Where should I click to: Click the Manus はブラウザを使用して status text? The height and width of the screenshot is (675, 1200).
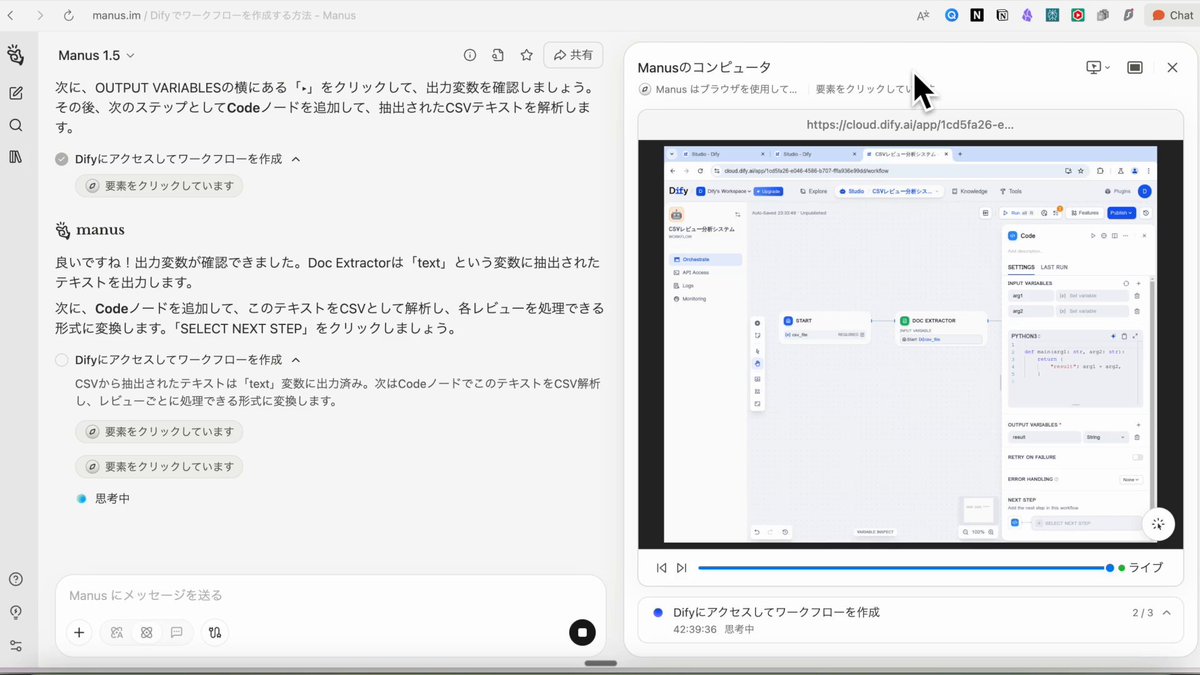point(727,89)
